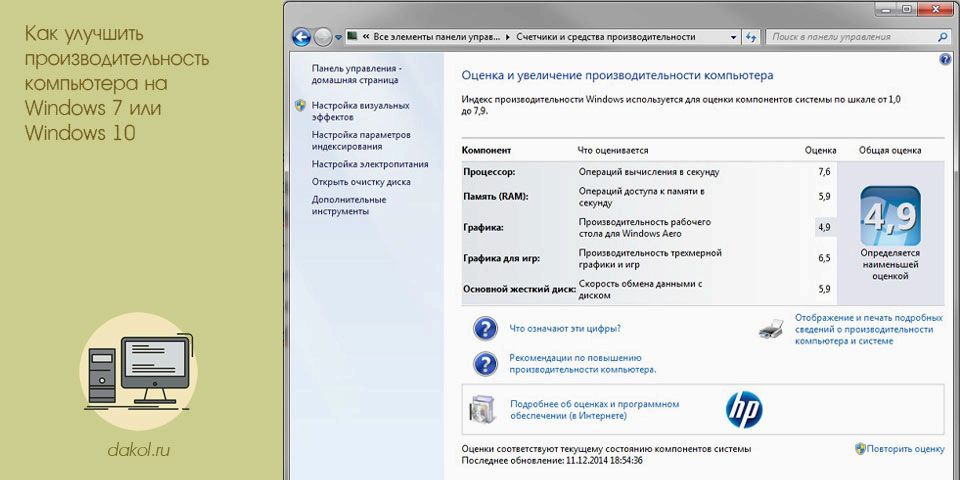Click heading Оценка и увеличение производительности компьютера
Viewport: 960px width, 480px height.
click(x=617, y=75)
